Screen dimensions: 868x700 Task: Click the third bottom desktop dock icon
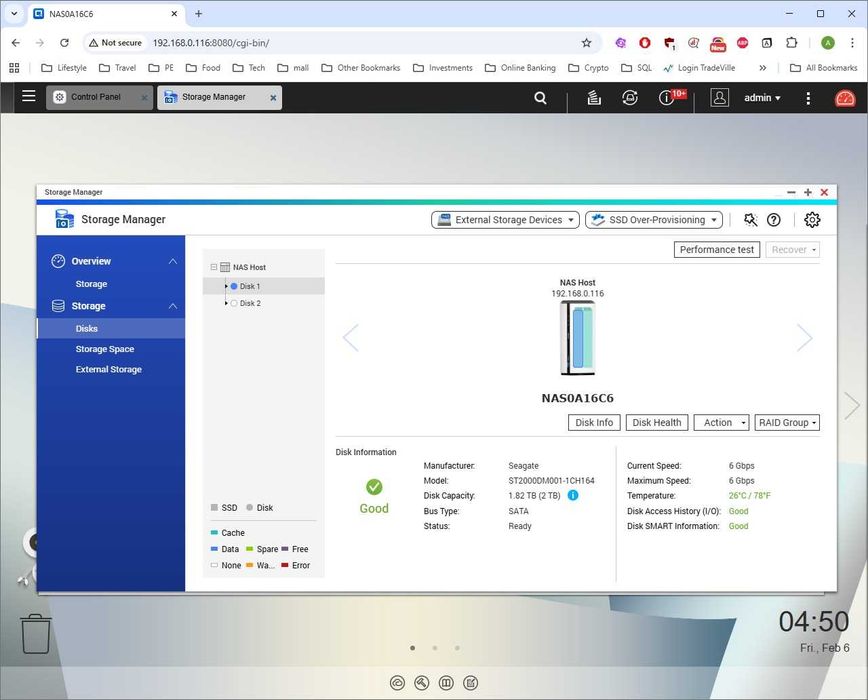coord(446,683)
